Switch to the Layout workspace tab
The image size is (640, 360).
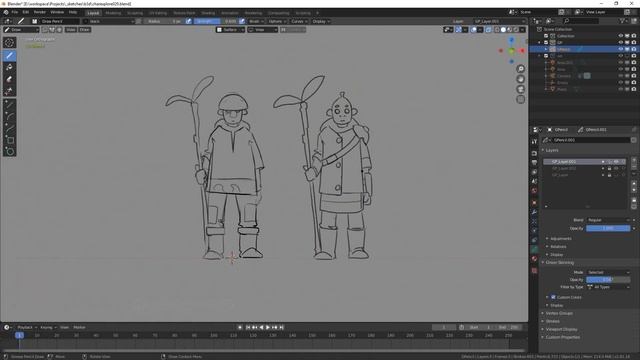93,13
